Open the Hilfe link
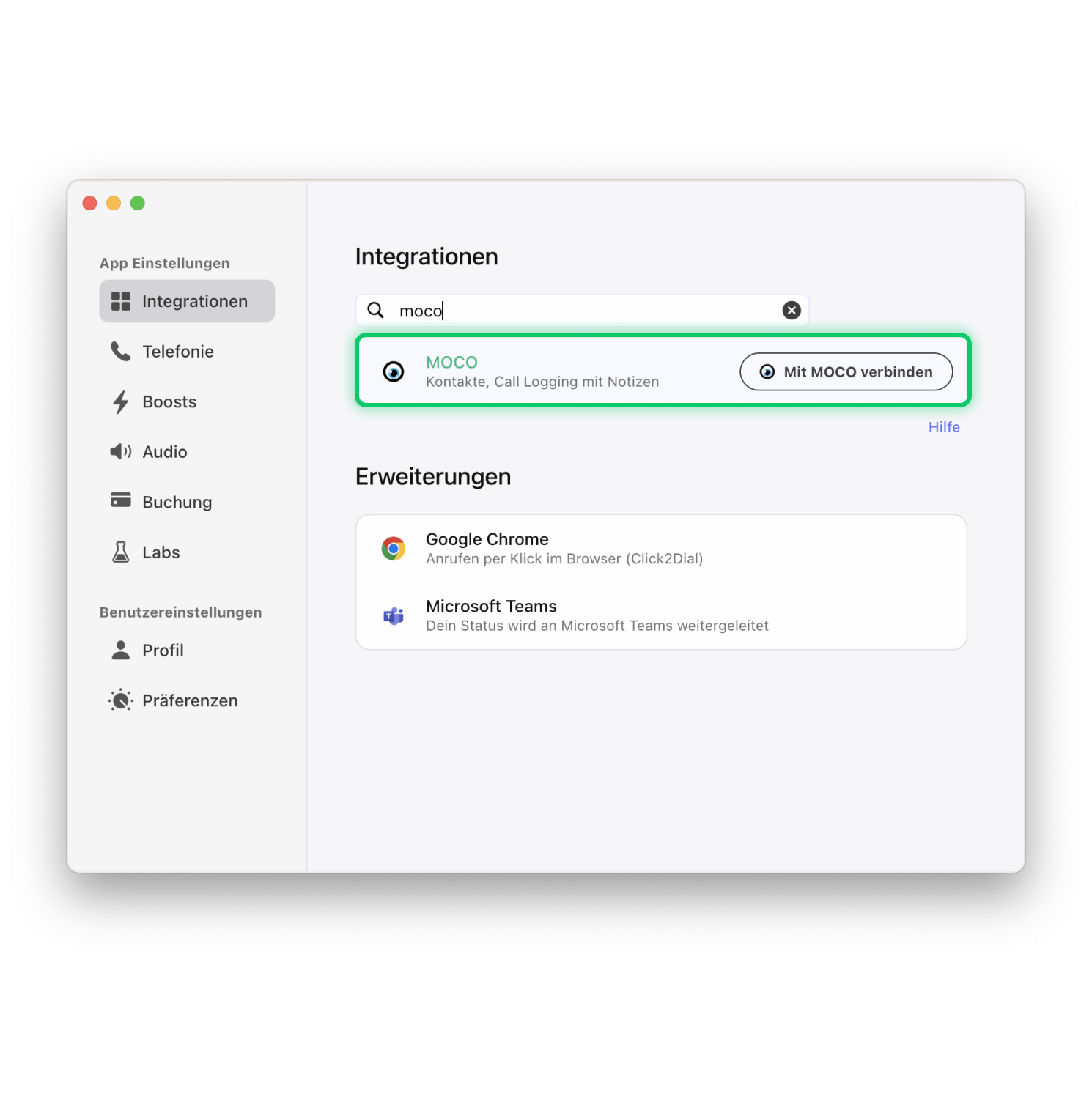Viewport: 1092px width, 1096px height. click(944, 427)
